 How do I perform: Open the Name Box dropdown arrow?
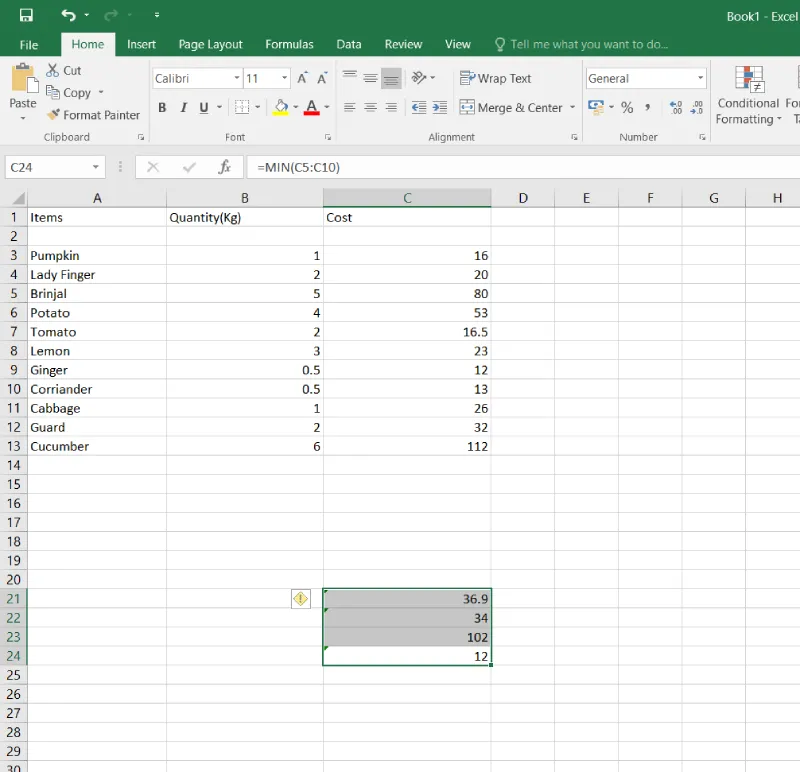tap(96, 167)
